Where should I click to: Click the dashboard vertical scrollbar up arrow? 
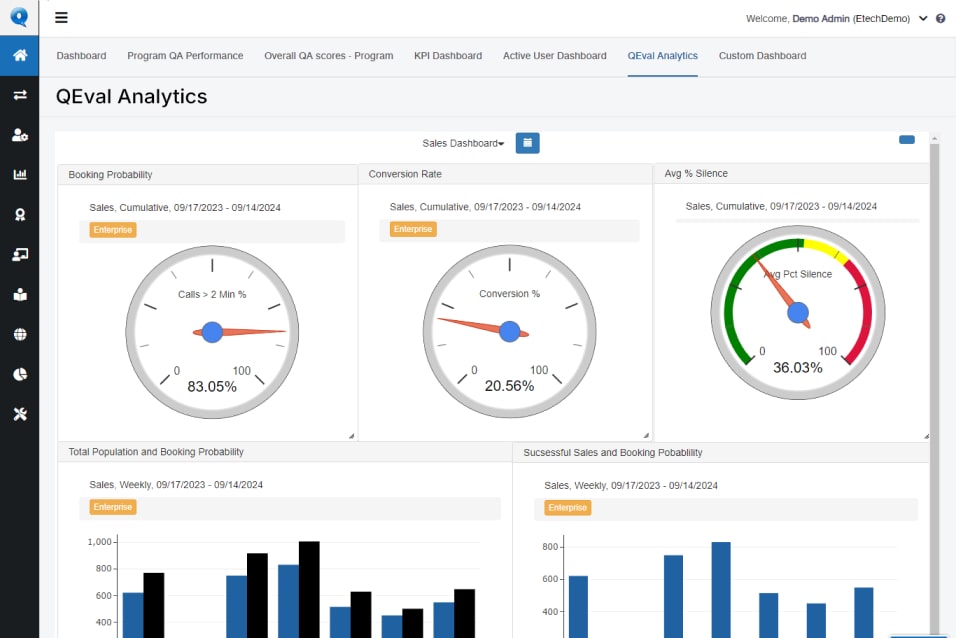tap(934, 139)
